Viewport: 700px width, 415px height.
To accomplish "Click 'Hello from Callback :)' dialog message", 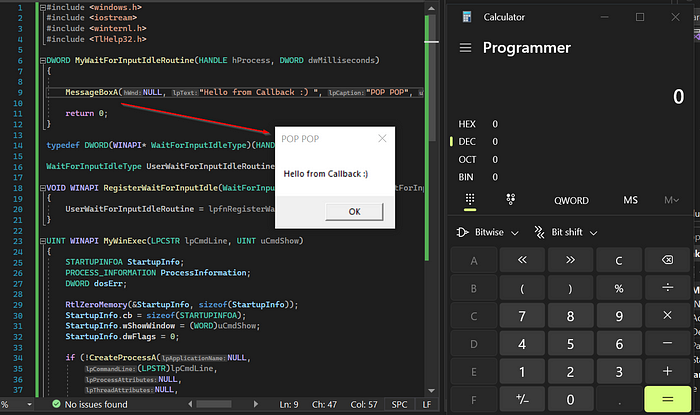I will 325,174.
